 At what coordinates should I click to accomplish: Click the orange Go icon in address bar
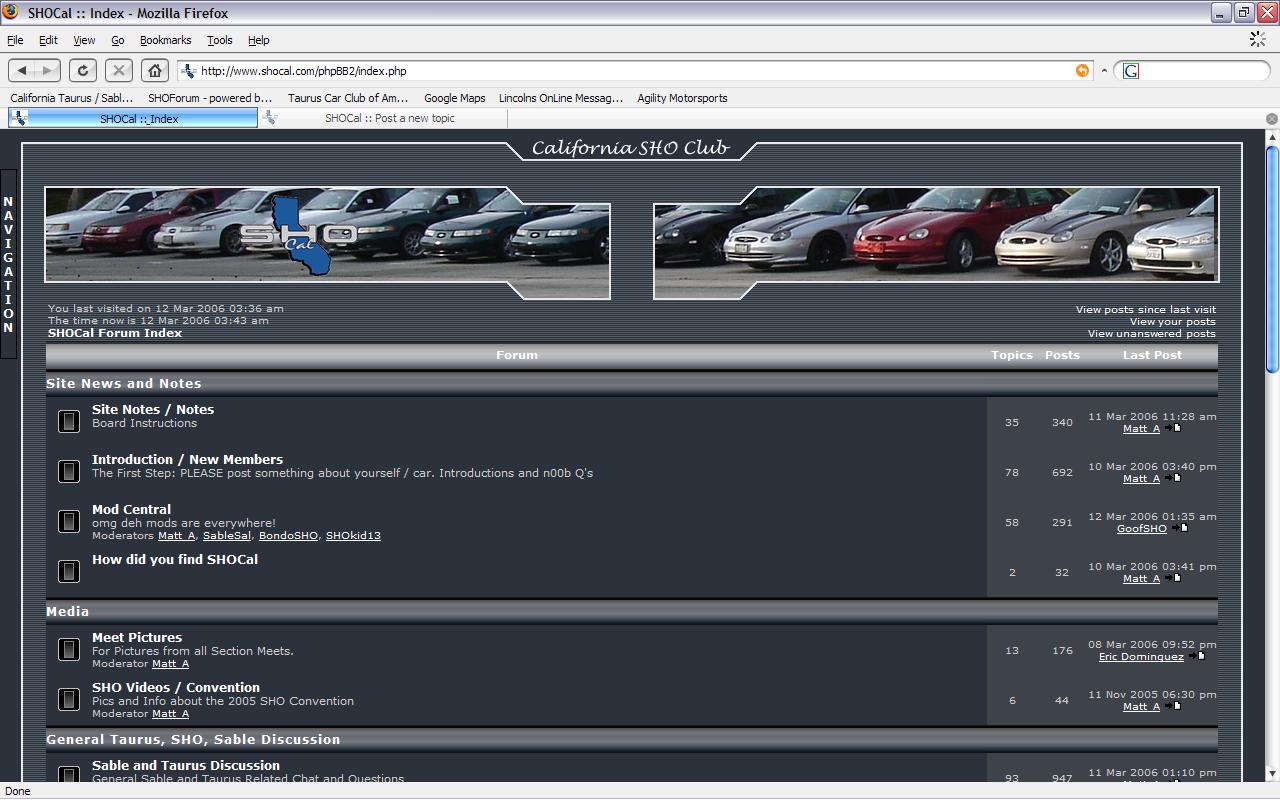pyautogui.click(x=1082, y=71)
